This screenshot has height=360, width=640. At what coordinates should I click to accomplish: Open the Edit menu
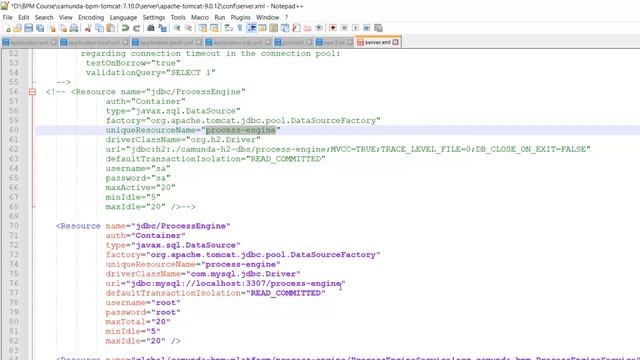coord(24,18)
